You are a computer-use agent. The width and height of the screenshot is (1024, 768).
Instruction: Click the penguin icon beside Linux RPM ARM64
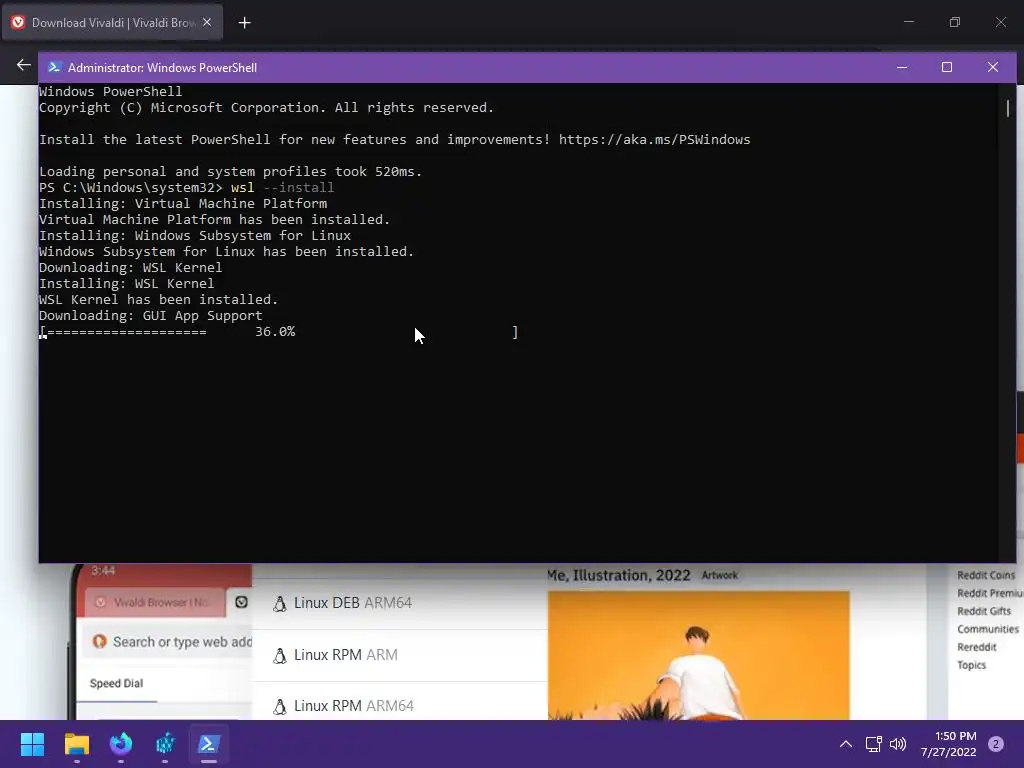click(280, 707)
